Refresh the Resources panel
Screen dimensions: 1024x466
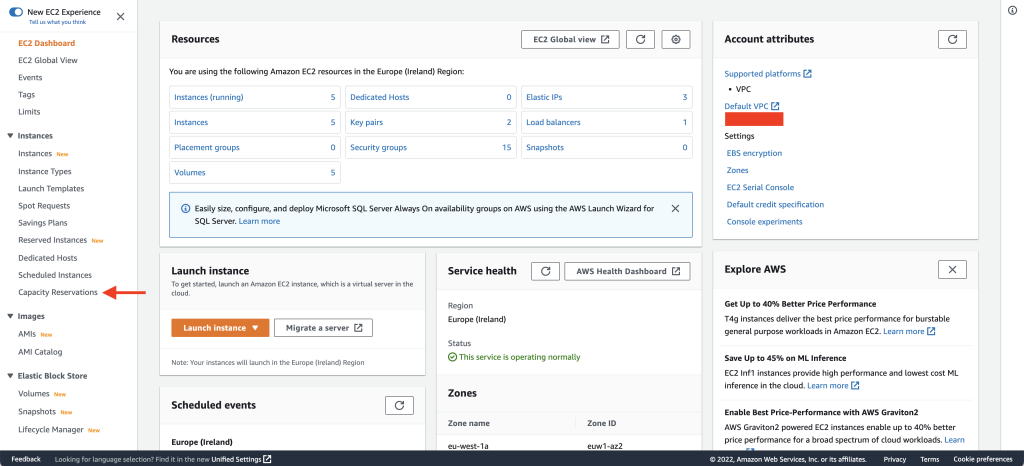tap(640, 39)
